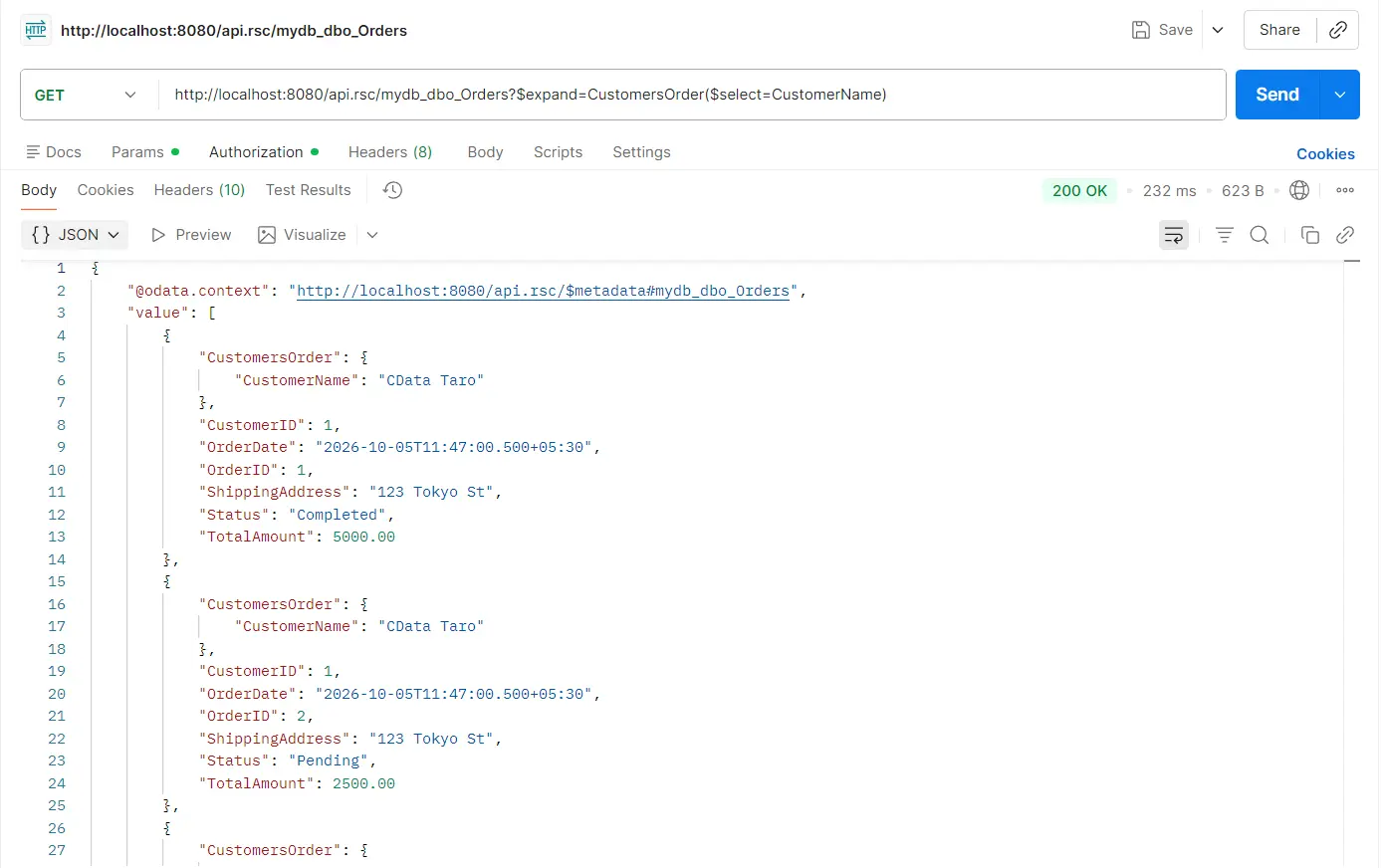
Task: Open response history clock icon
Action: (392, 190)
